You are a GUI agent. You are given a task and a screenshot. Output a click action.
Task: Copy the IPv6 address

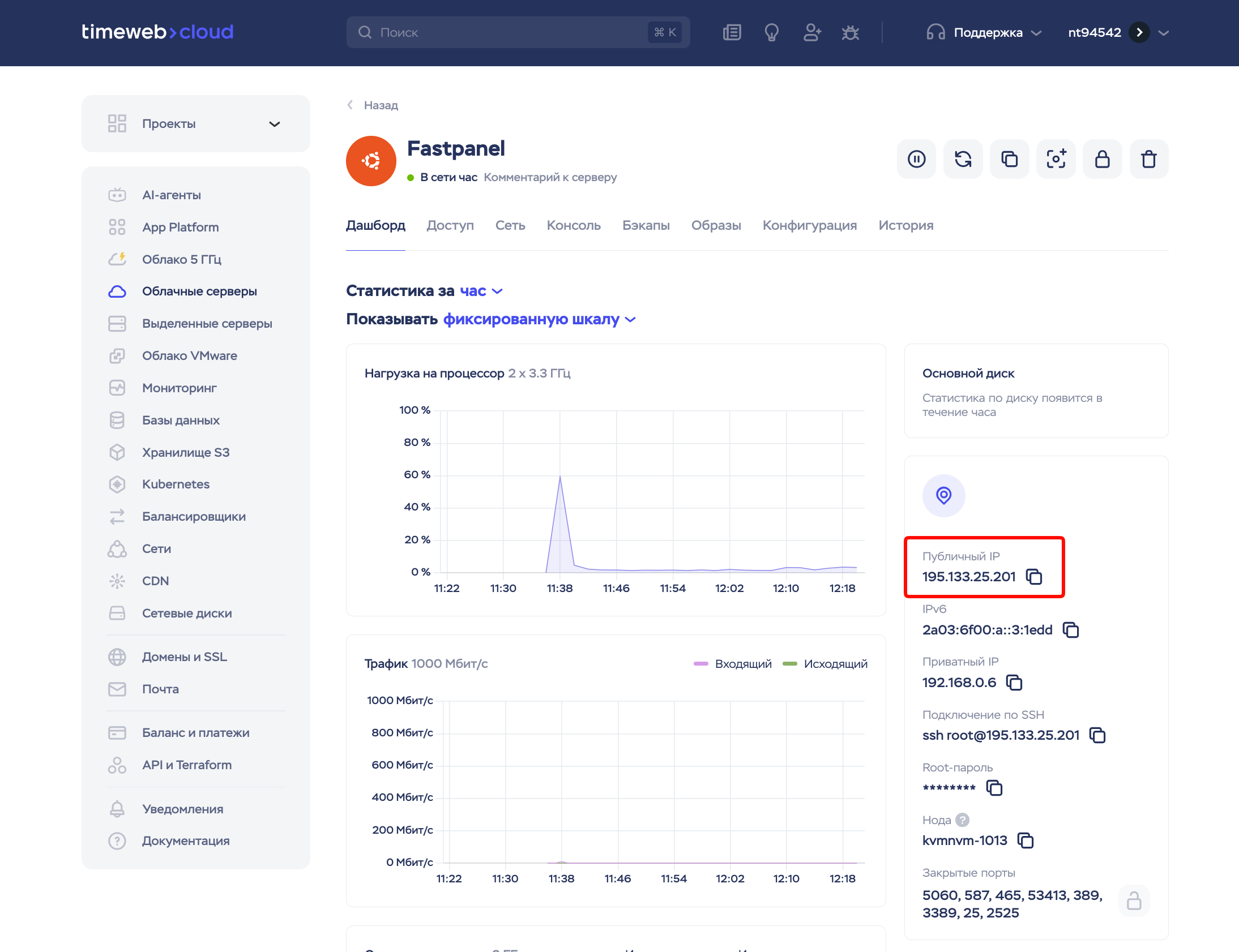(x=1070, y=629)
